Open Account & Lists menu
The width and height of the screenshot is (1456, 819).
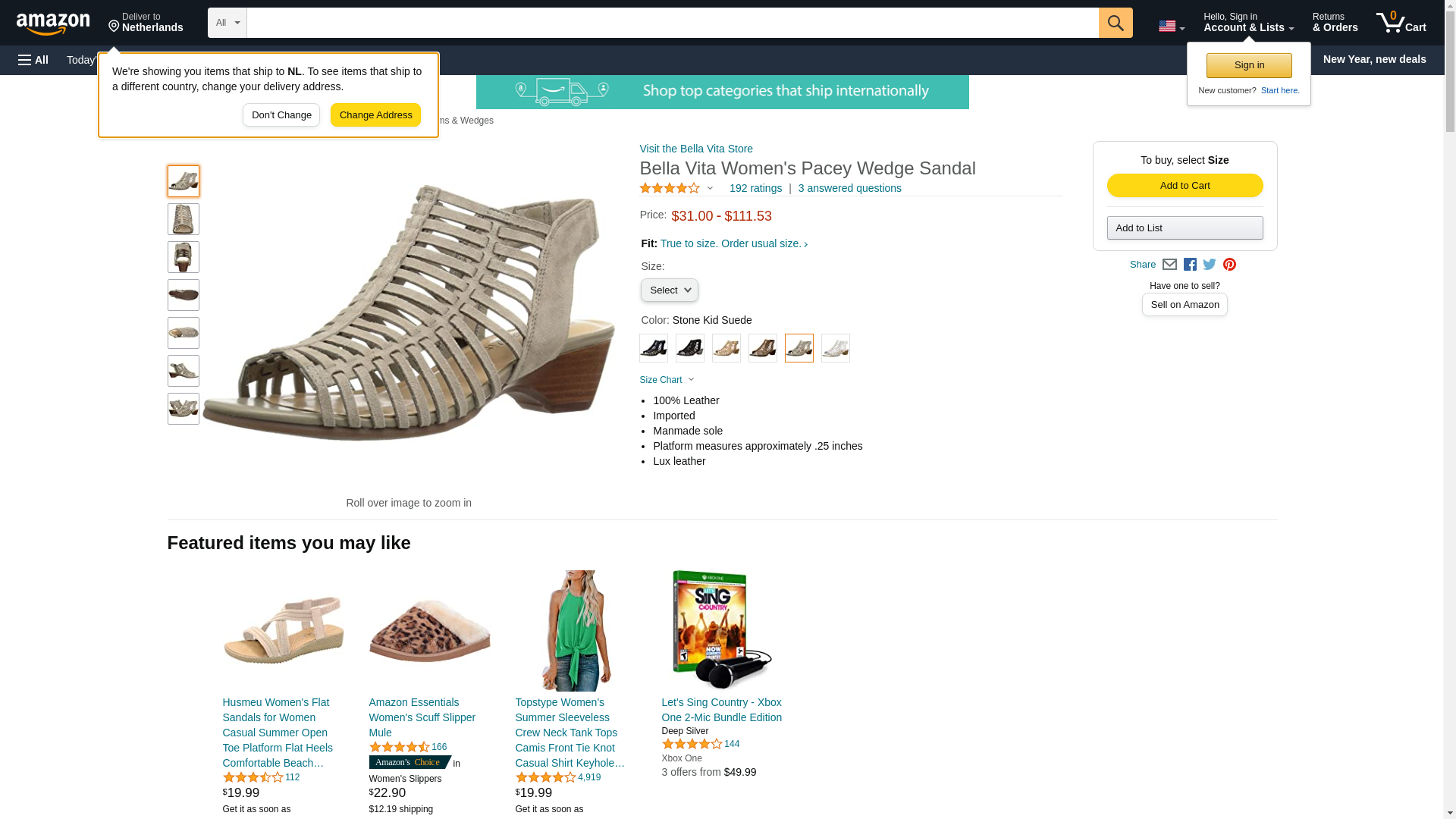(1248, 23)
